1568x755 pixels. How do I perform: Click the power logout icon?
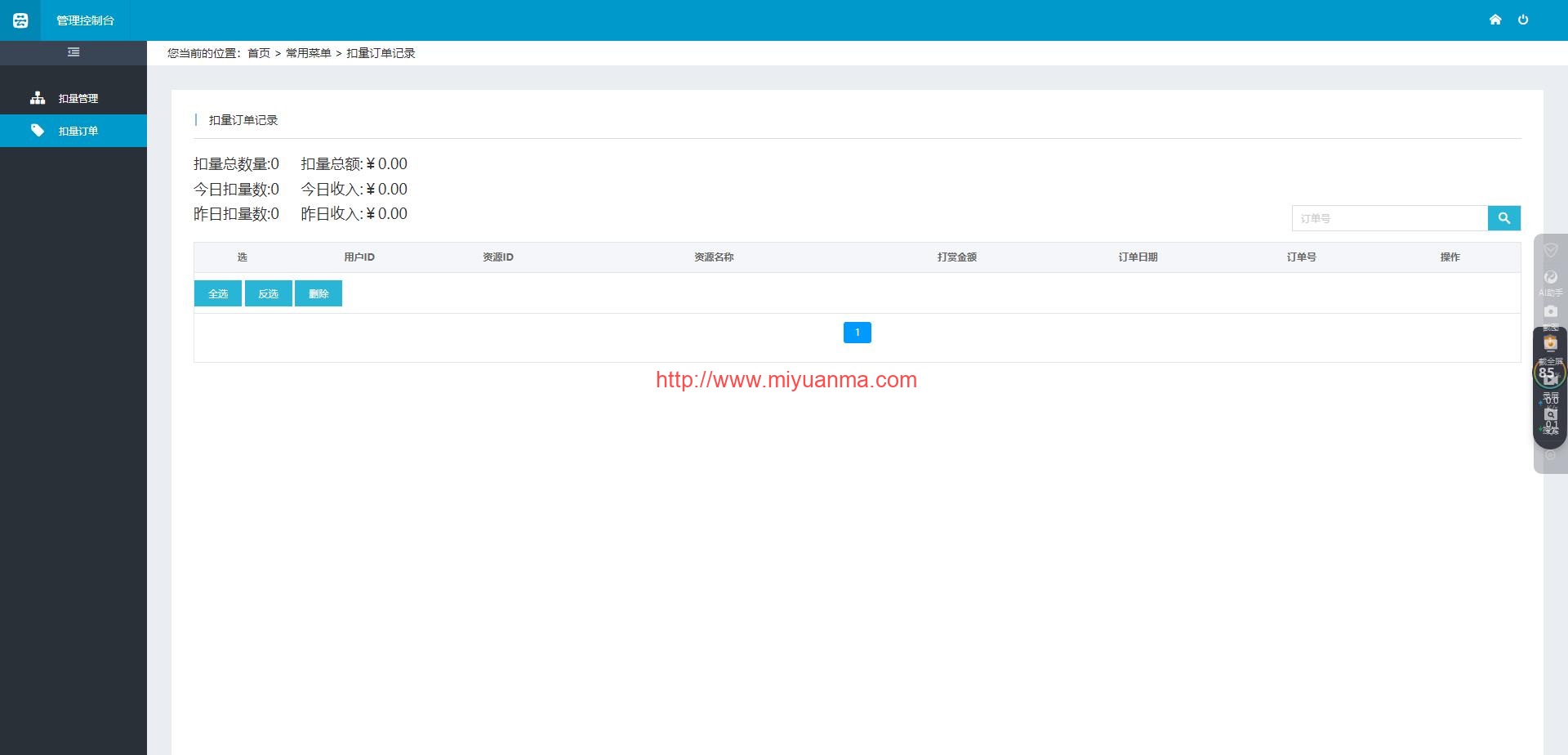(1523, 20)
